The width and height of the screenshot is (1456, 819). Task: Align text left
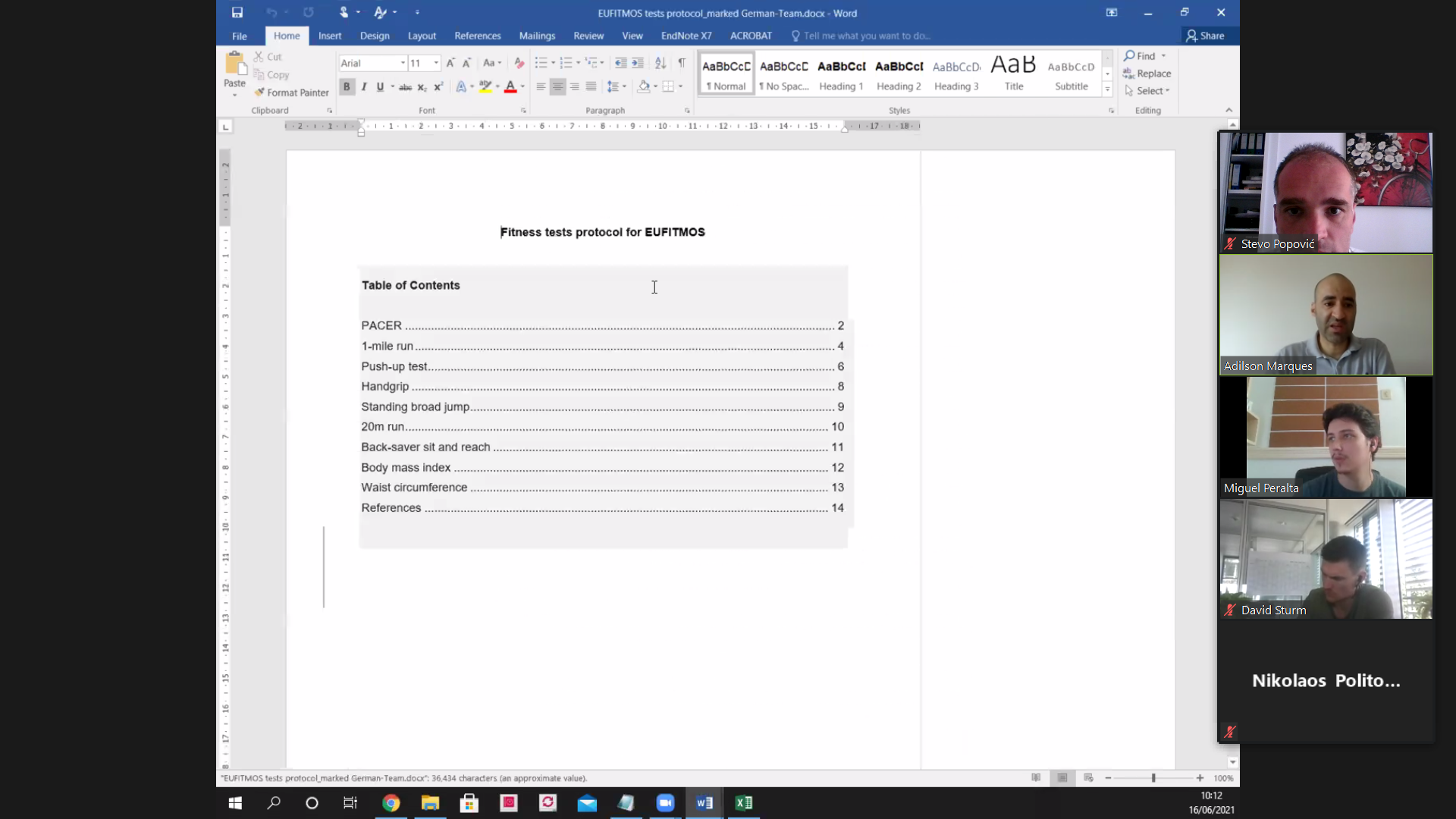point(541,86)
